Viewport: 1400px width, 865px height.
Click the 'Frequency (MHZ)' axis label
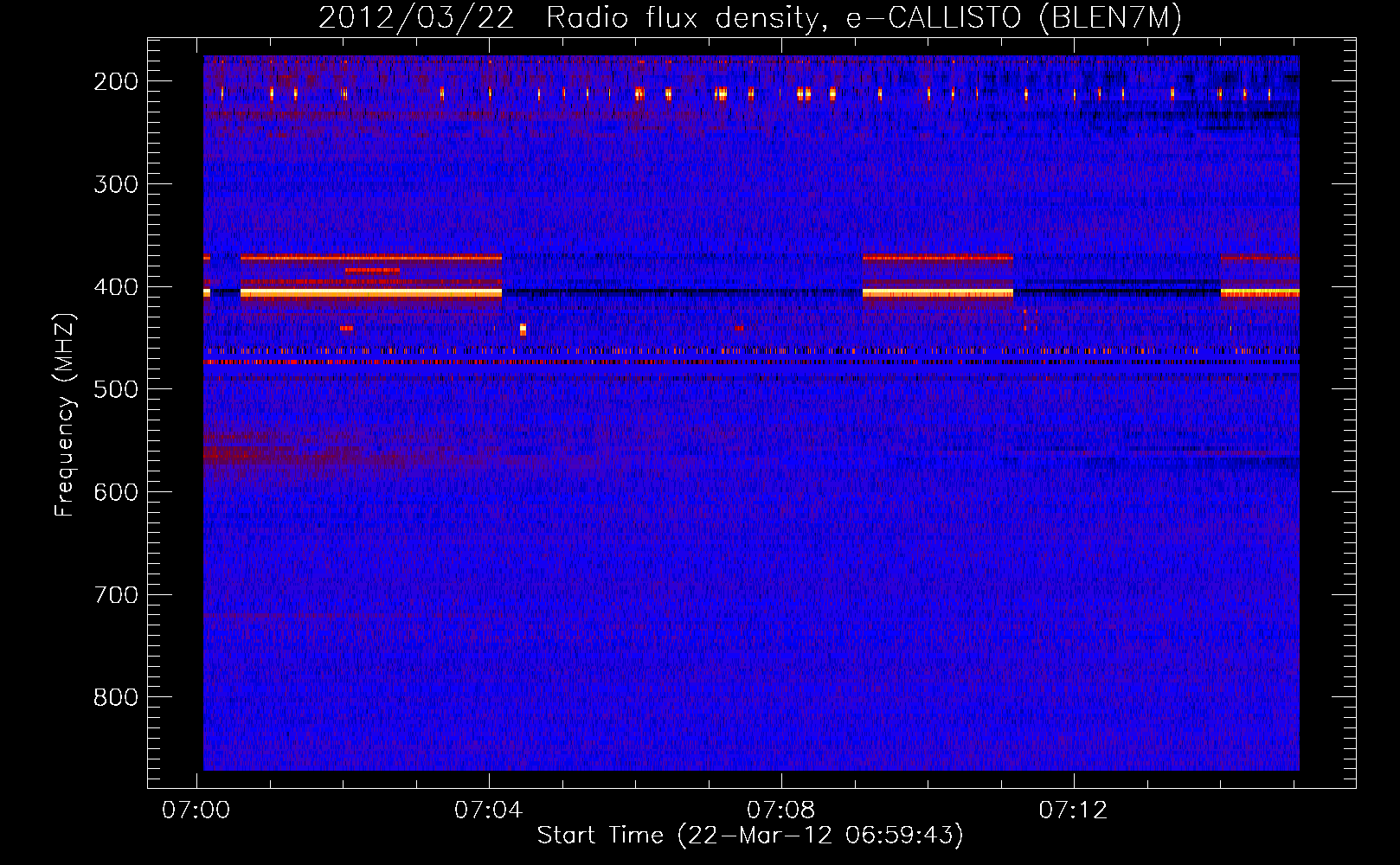tap(65, 414)
